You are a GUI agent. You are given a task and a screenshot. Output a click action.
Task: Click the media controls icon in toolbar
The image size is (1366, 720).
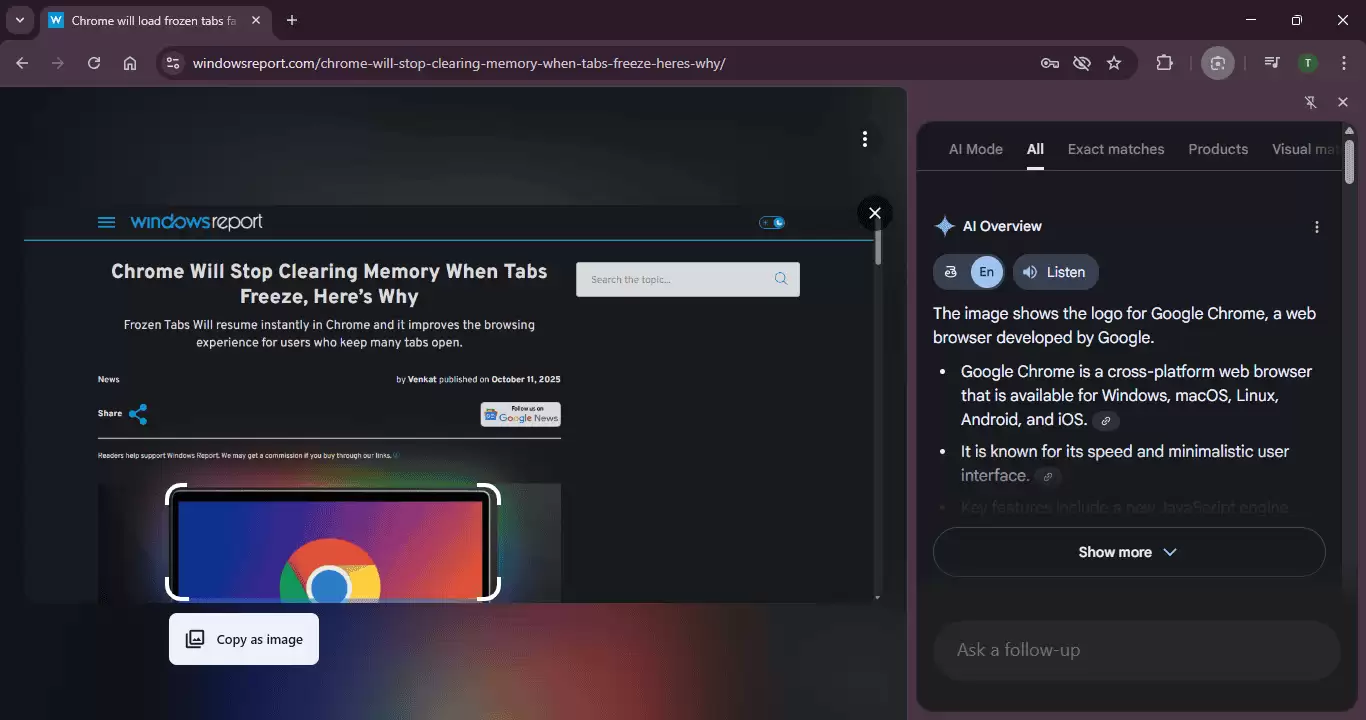(x=1271, y=63)
